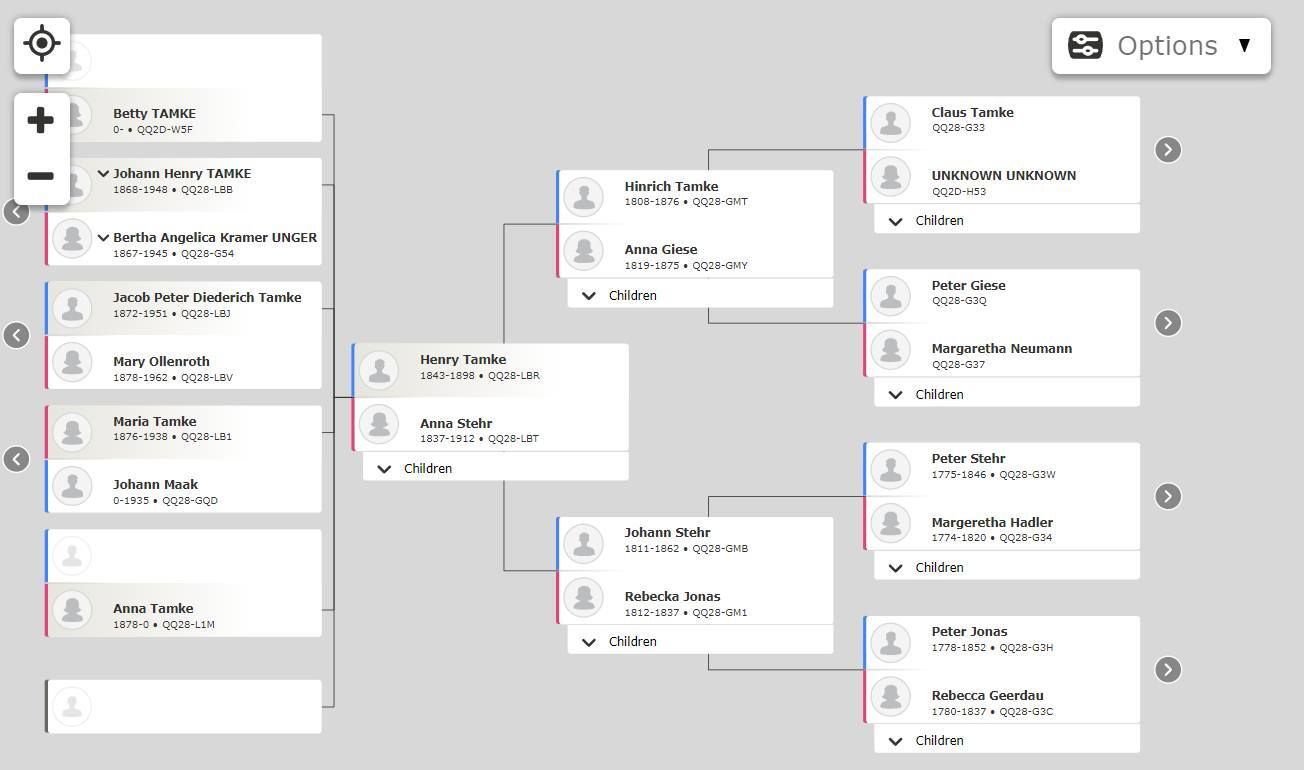Zoom in with the plus button
Image resolution: width=1304 pixels, height=770 pixels.
click(x=41, y=121)
